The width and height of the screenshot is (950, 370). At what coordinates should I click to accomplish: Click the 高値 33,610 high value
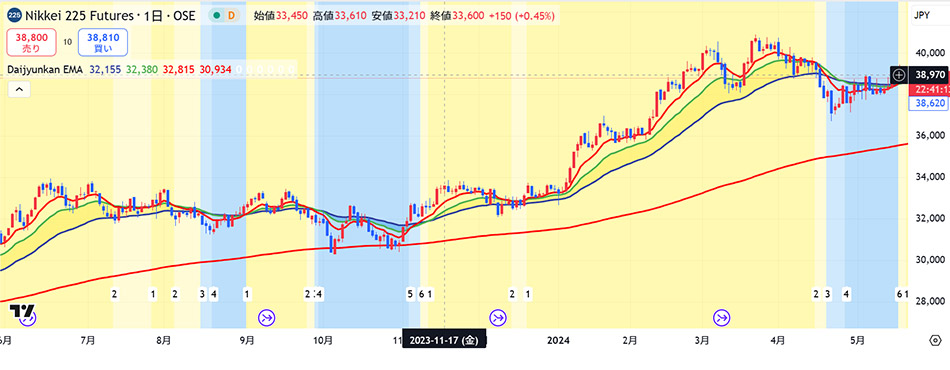click(339, 16)
